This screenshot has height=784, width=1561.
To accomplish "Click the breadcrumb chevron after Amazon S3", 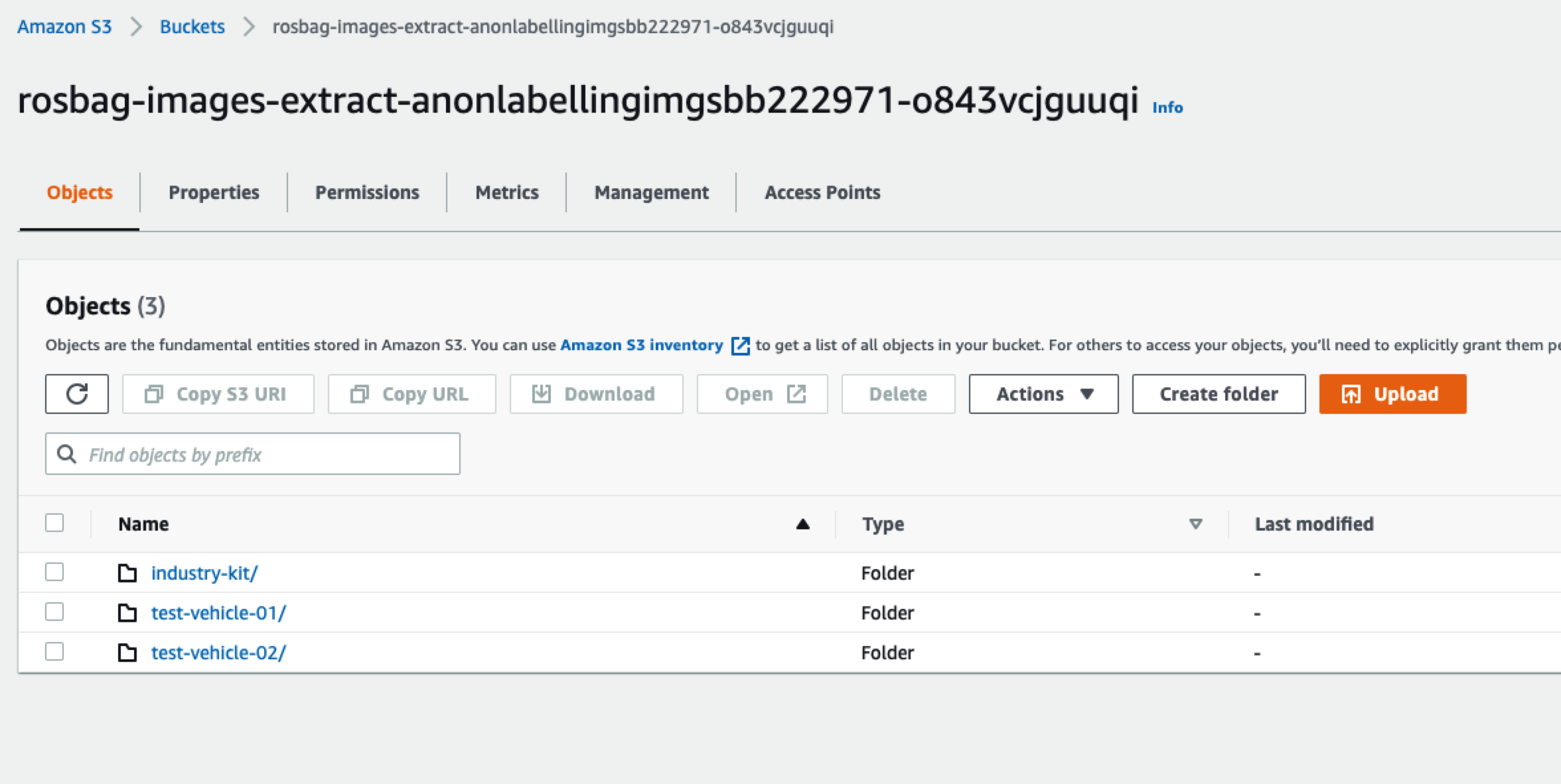I will click(136, 27).
